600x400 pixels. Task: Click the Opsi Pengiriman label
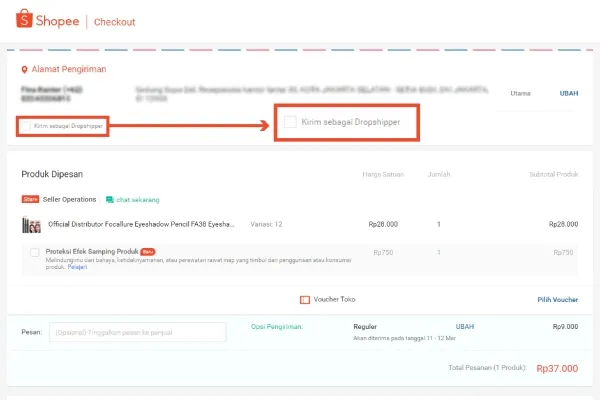277,327
